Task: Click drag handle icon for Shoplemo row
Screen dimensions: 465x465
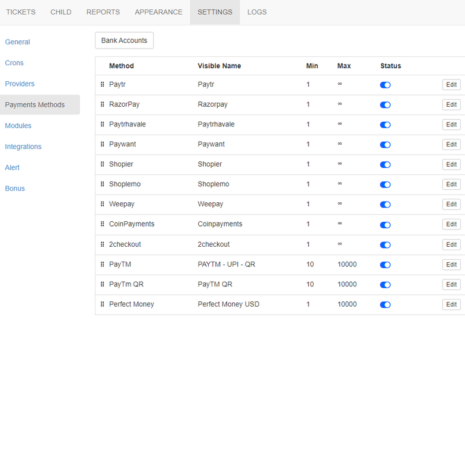Action: tap(102, 184)
